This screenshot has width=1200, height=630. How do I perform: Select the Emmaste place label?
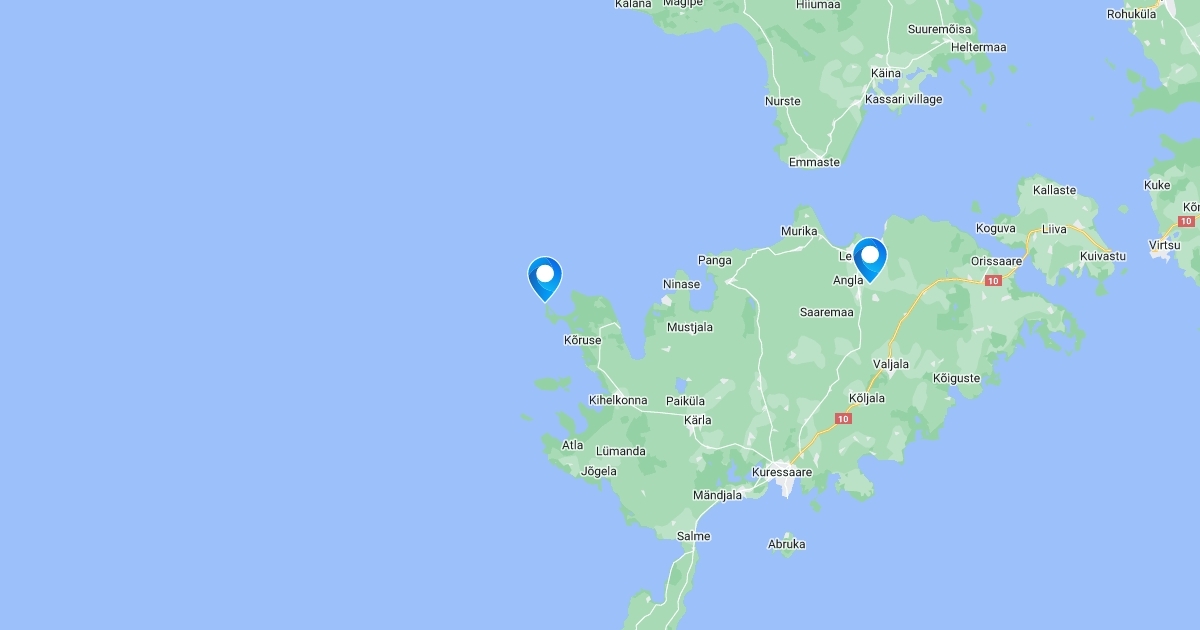click(814, 162)
